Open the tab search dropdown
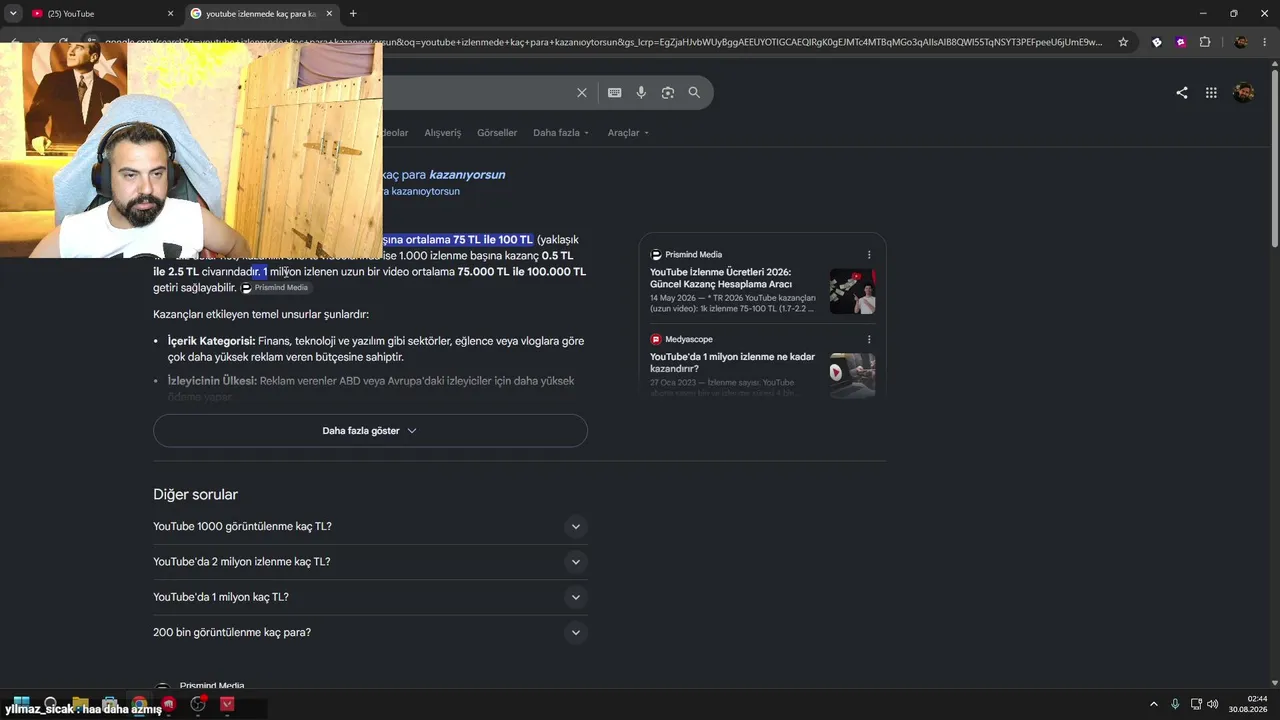This screenshot has height=720, width=1280. coord(13,14)
